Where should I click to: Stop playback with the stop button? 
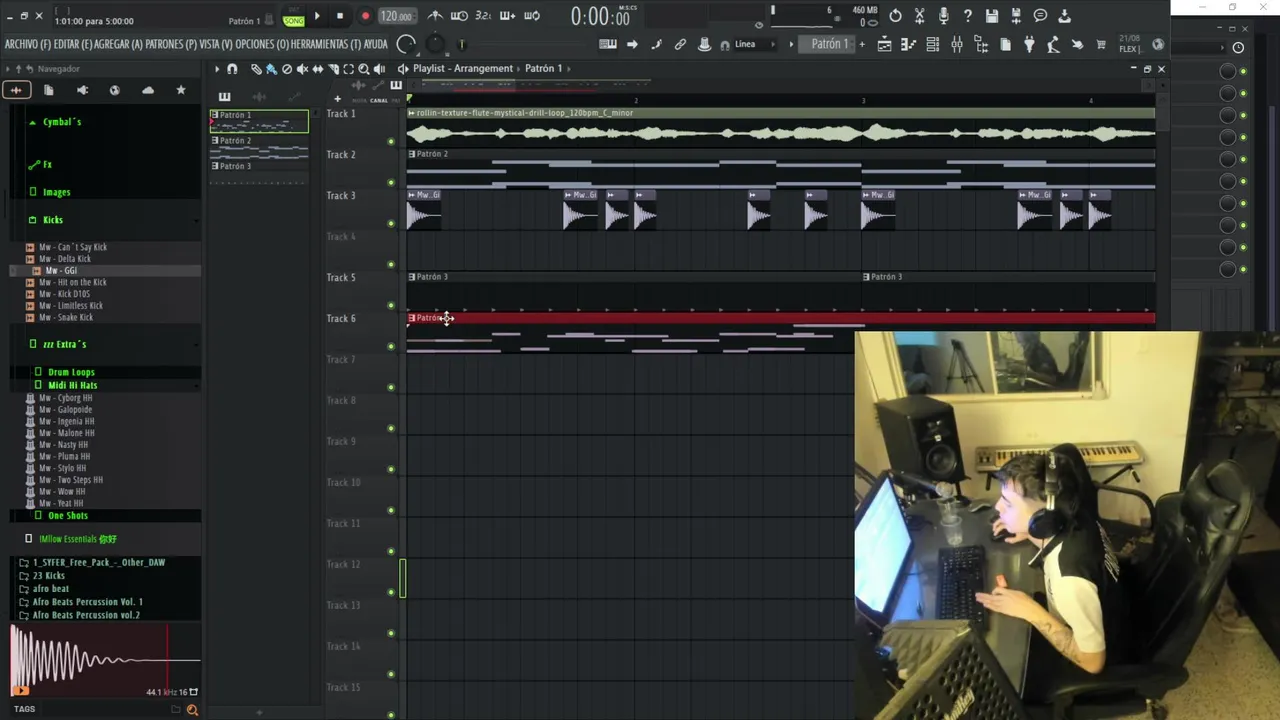[340, 16]
